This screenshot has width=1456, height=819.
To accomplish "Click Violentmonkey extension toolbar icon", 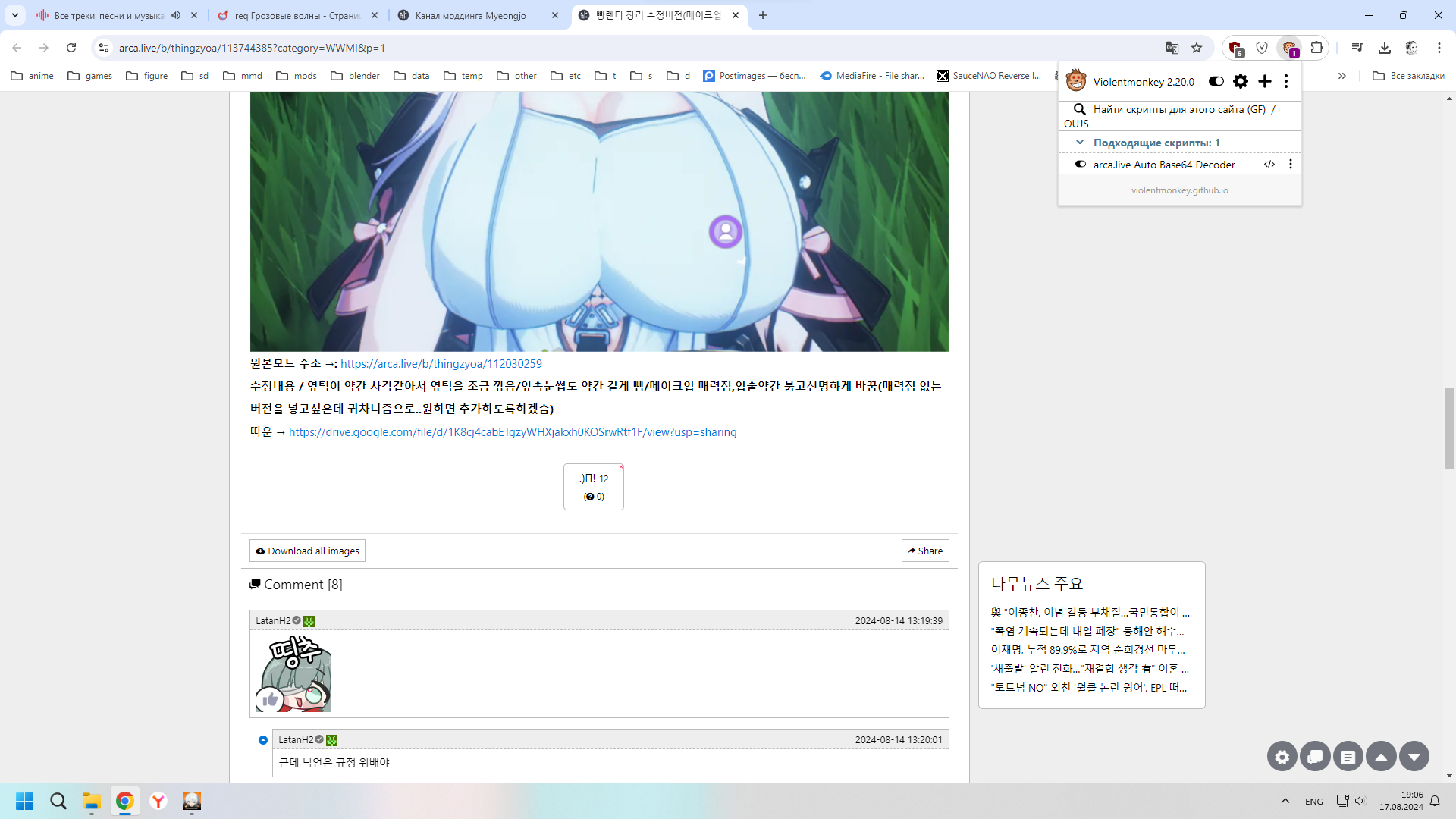I will click(x=1289, y=48).
